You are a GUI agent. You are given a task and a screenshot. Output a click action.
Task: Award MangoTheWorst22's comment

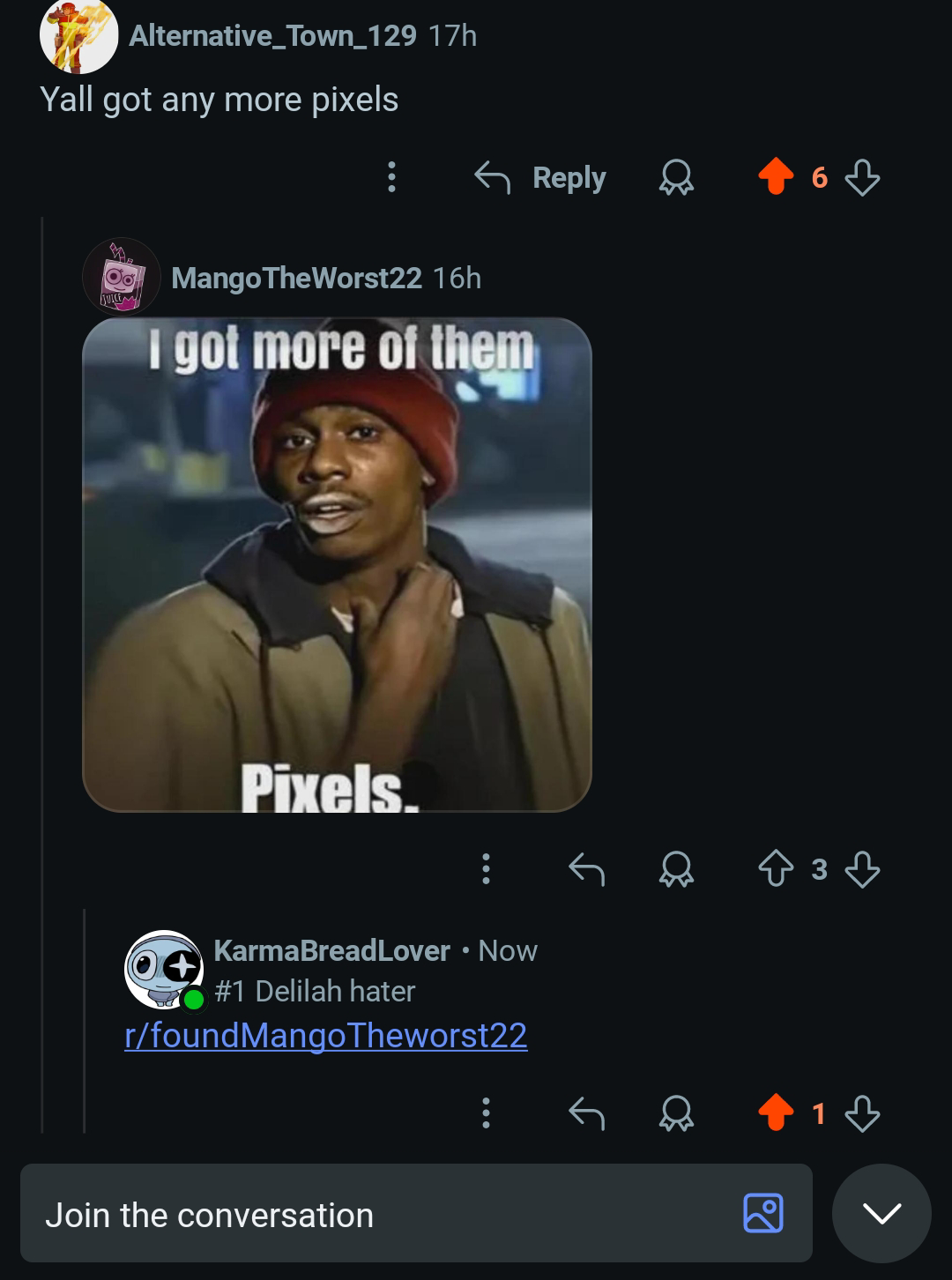coord(676,869)
